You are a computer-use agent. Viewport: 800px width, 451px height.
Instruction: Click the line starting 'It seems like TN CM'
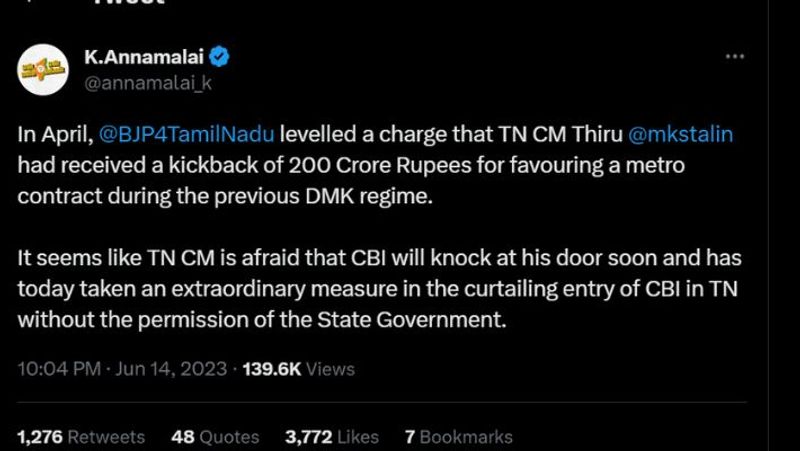tap(379, 258)
